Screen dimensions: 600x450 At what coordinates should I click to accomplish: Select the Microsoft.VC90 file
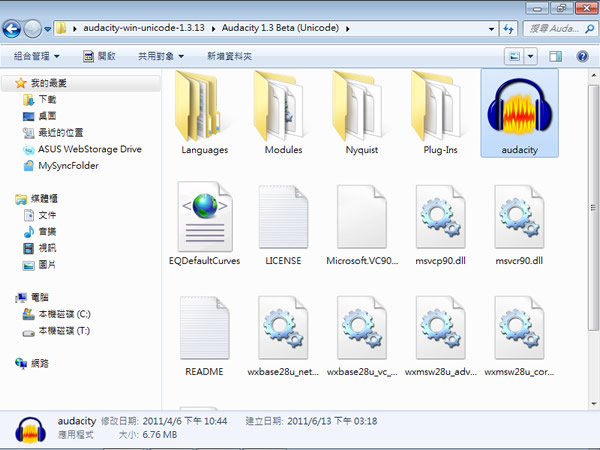(x=362, y=224)
